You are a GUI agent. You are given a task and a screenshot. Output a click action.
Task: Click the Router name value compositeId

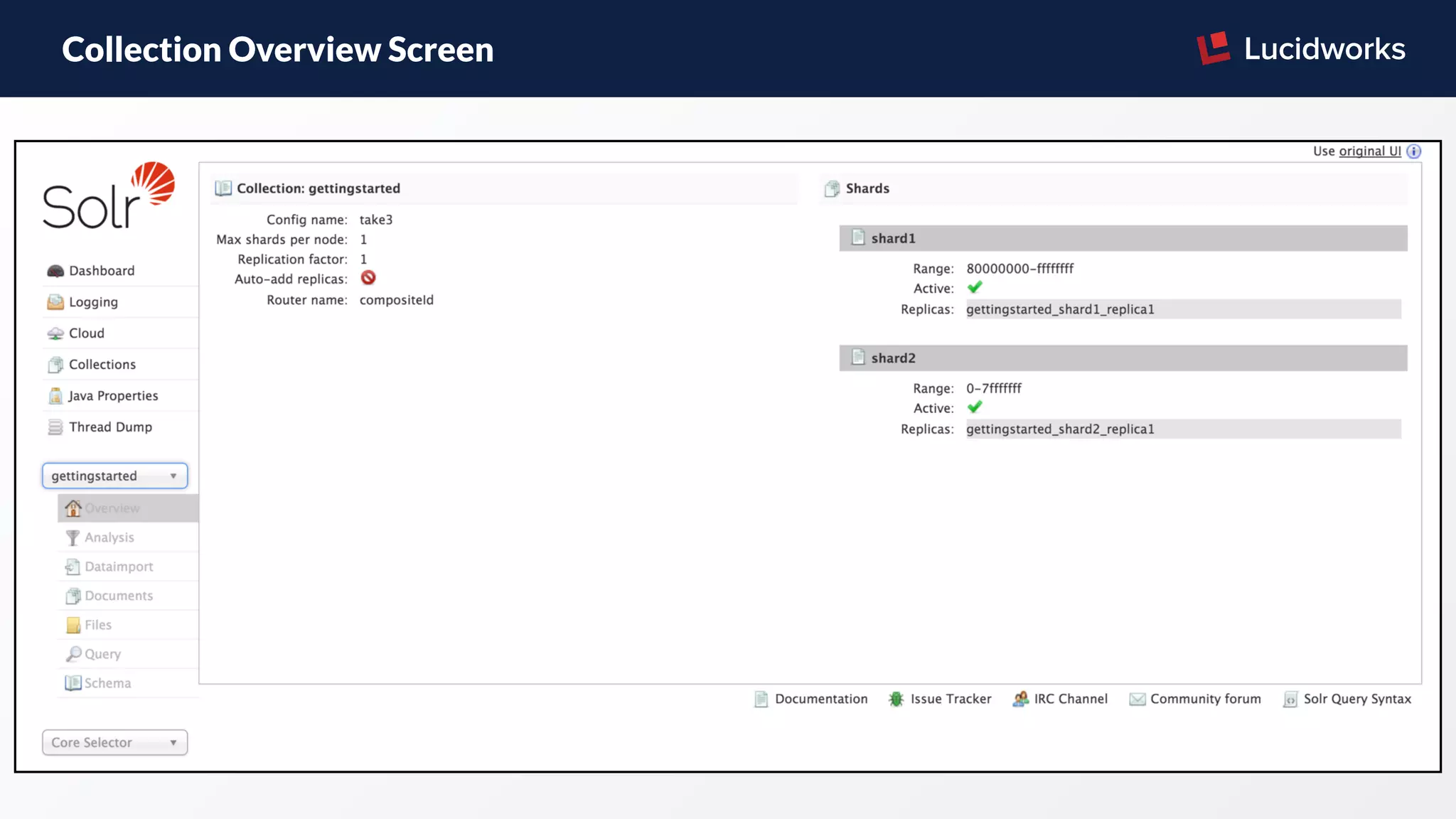click(397, 300)
